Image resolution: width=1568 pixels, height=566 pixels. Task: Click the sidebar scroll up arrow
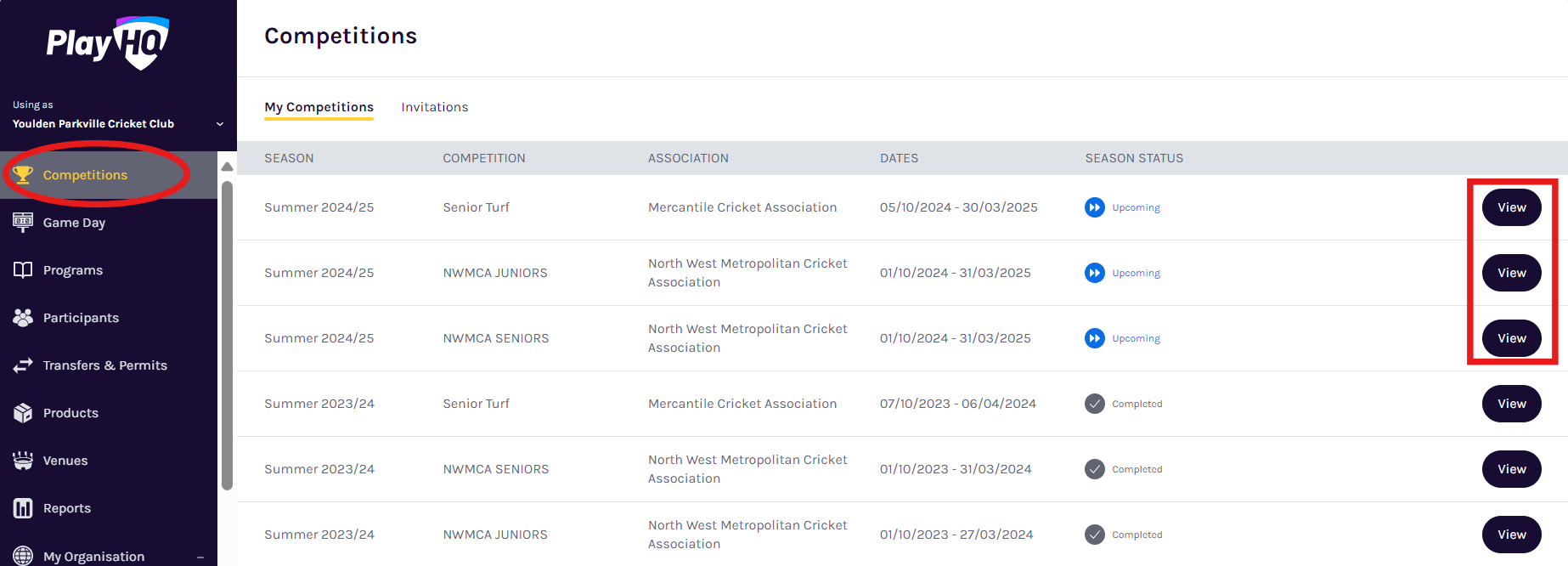[x=227, y=167]
